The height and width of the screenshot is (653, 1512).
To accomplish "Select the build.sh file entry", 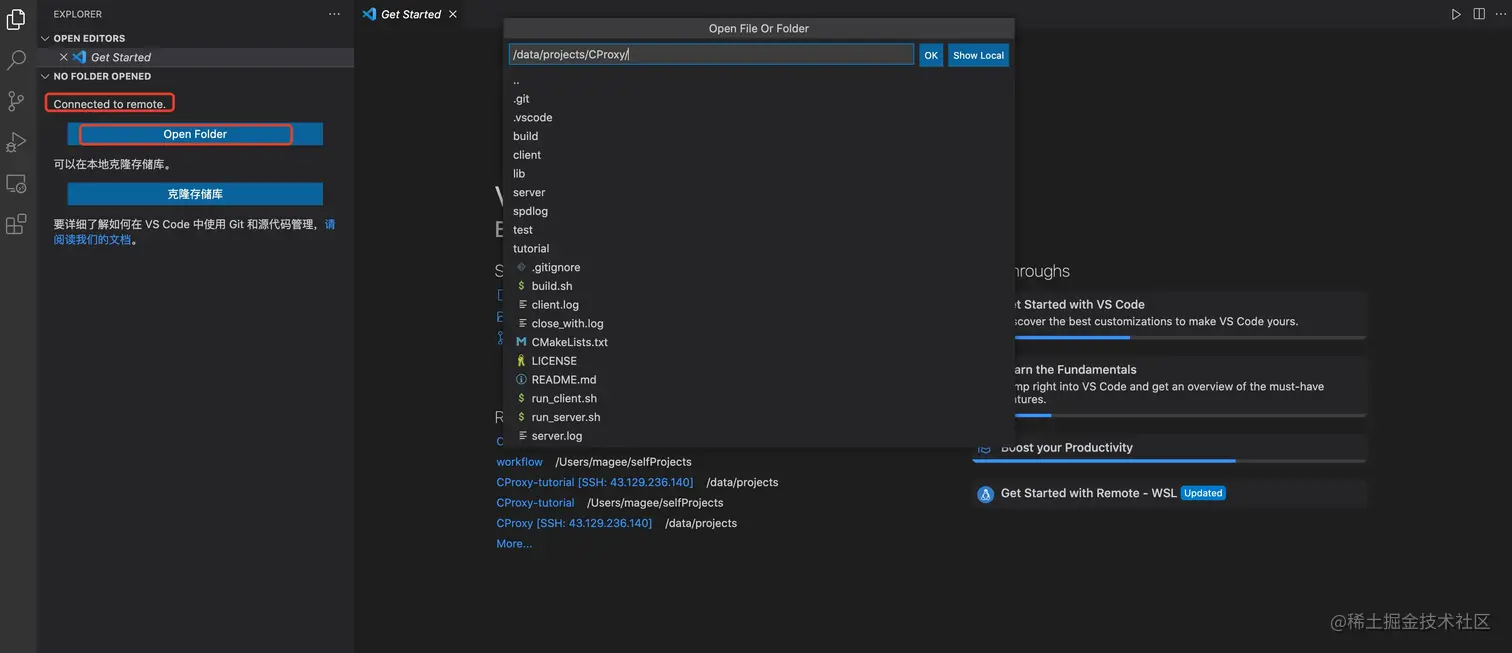I will [759, 286].
